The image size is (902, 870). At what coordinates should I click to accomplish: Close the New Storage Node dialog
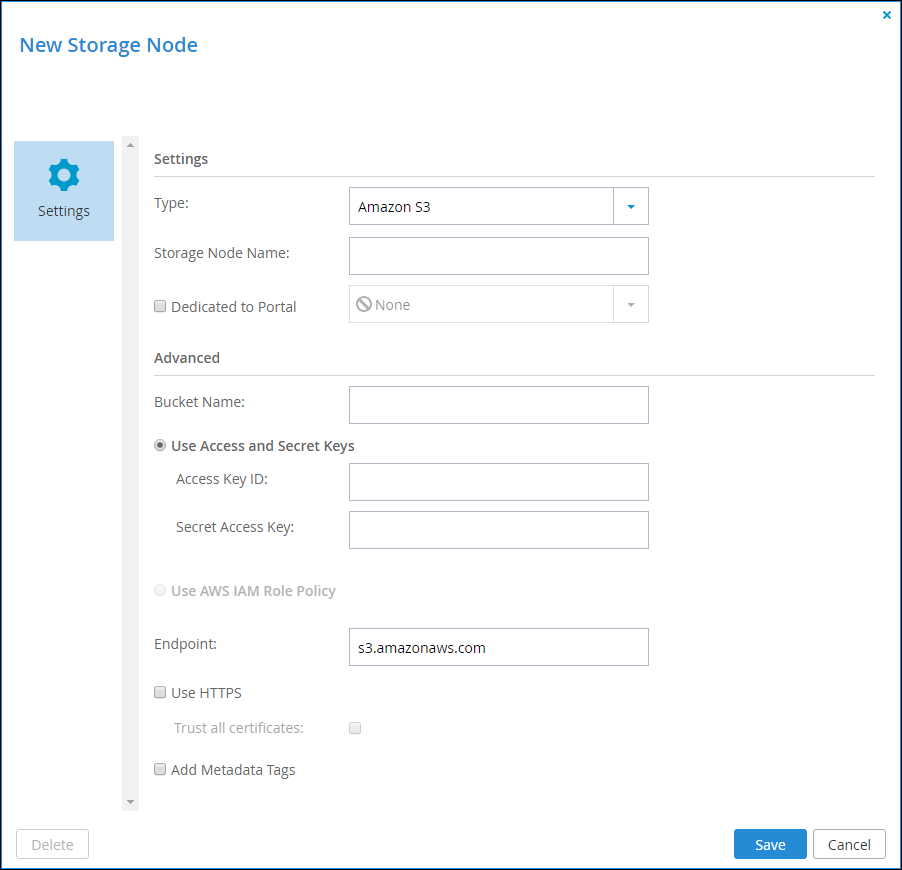[x=886, y=15]
